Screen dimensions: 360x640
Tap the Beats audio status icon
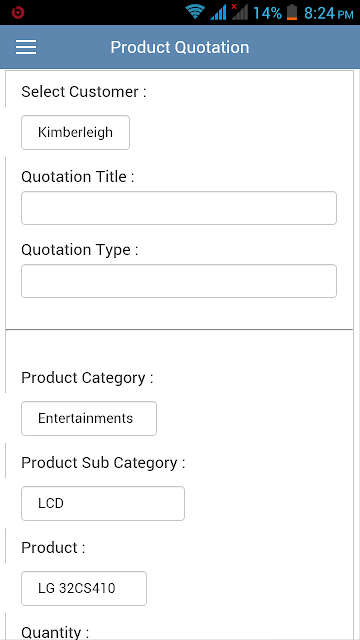coord(18,12)
